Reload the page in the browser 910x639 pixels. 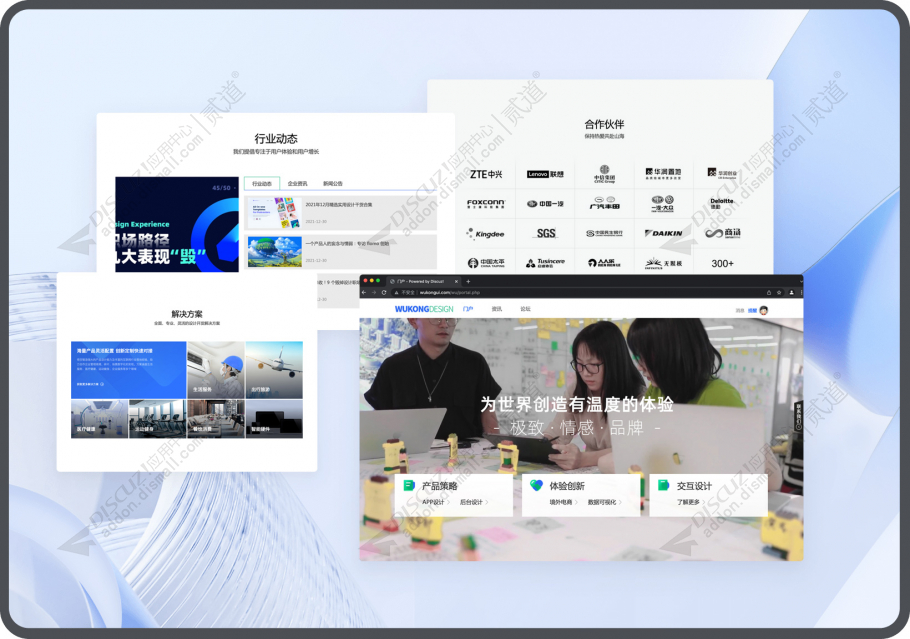coord(384,293)
